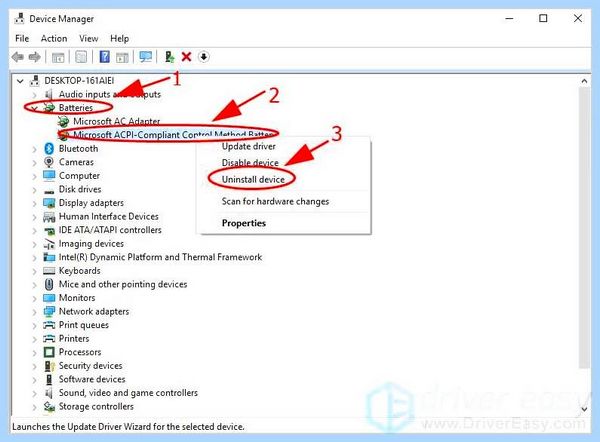Click the Forward arrow toolbar icon
This screenshot has width=600, height=442.
click(x=34, y=57)
